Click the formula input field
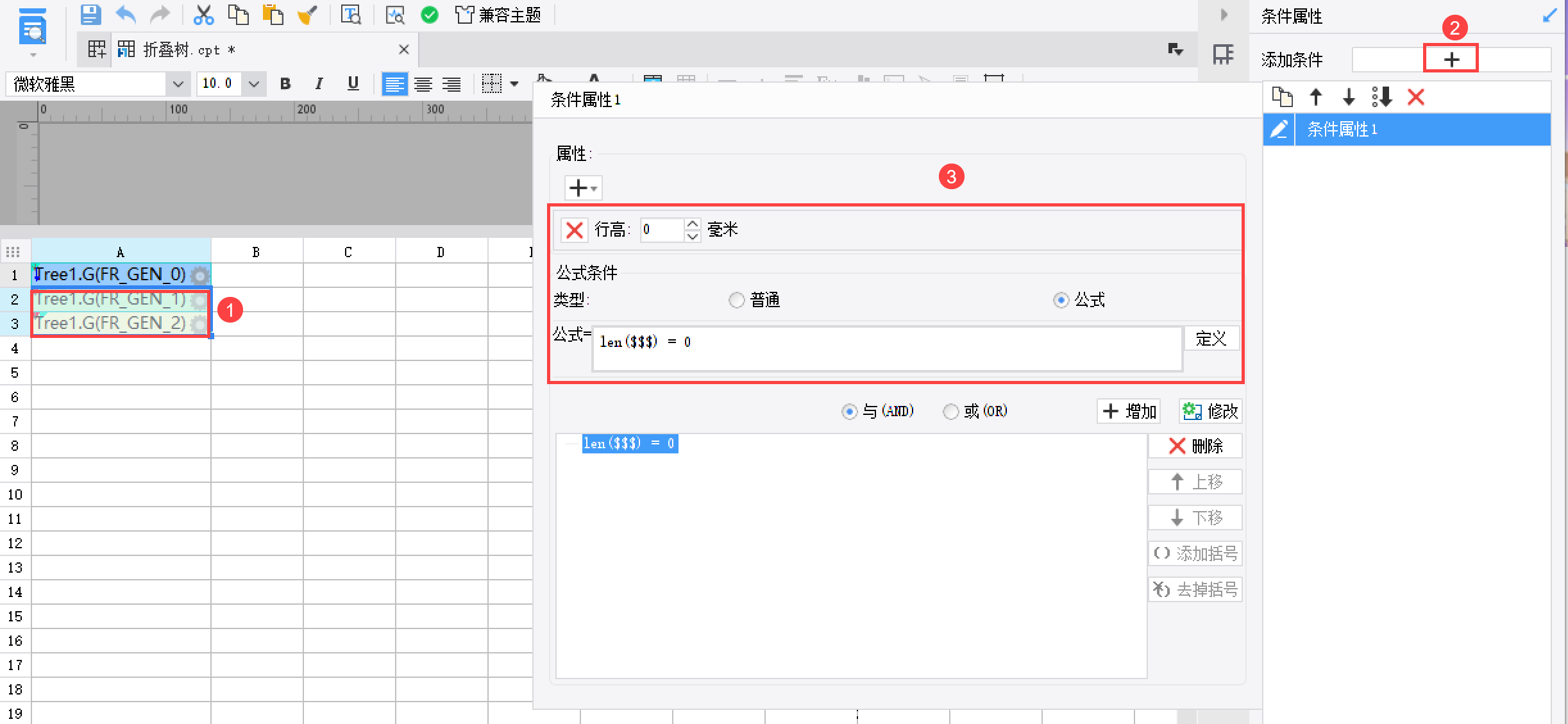 (886, 349)
